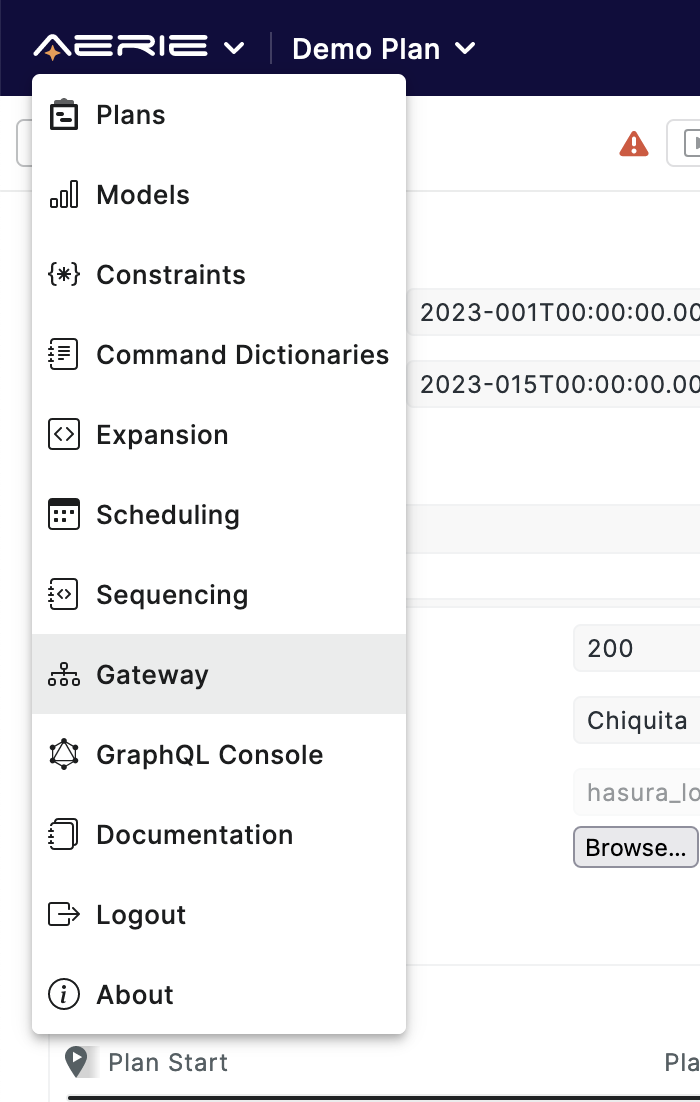Screen dimensions: 700x1102
Task: Select Gateway from the navigation menu
Action: coord(152,674)
